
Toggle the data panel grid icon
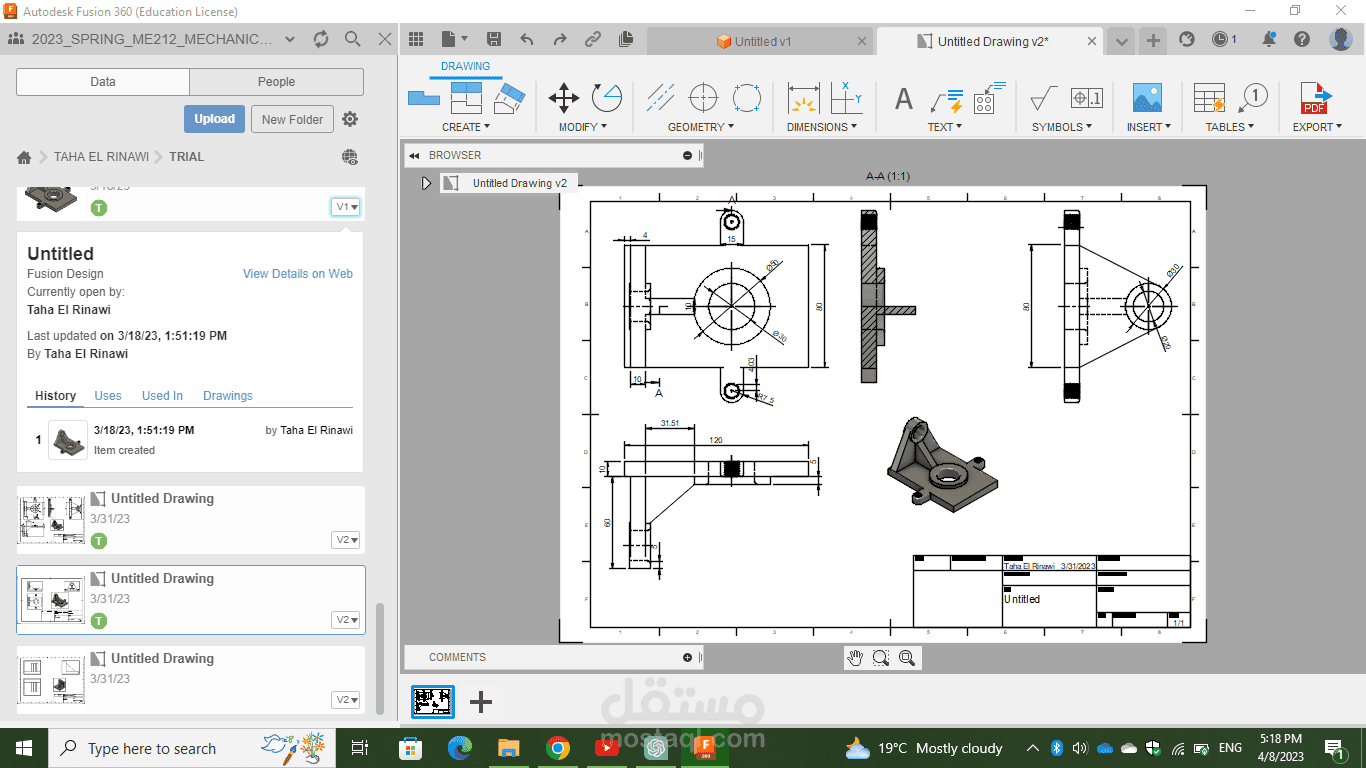417,40
